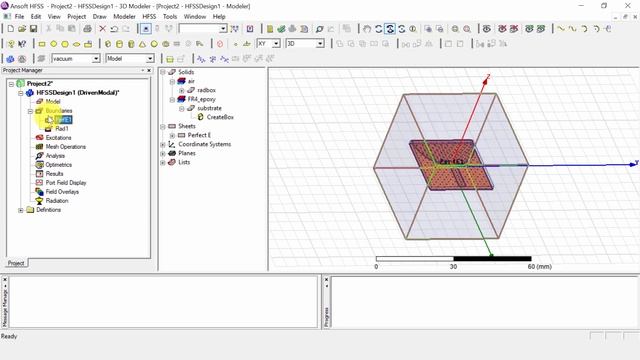Viewport: 640px width, 360px height.
Task: Click the Open file folder icon
Action: (x=22, y=29)
